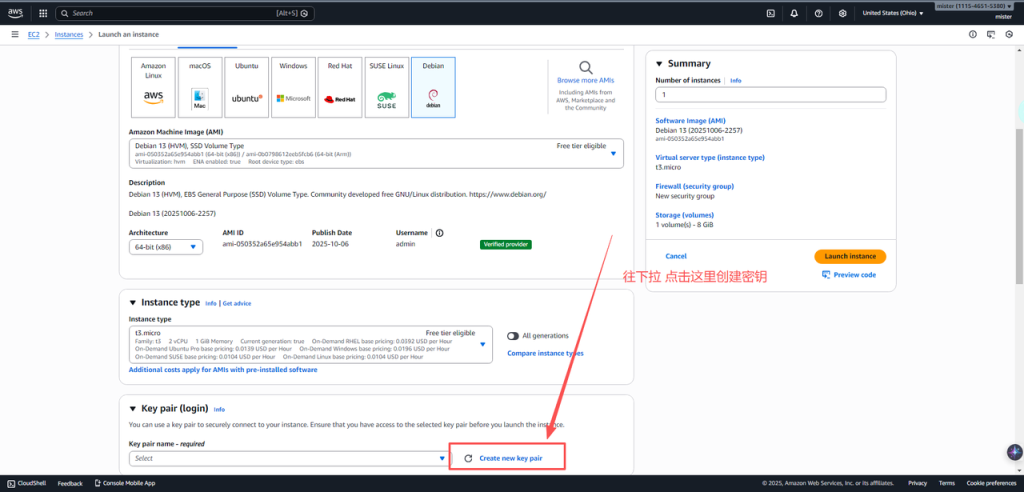Focus the top Search input field

185,13
